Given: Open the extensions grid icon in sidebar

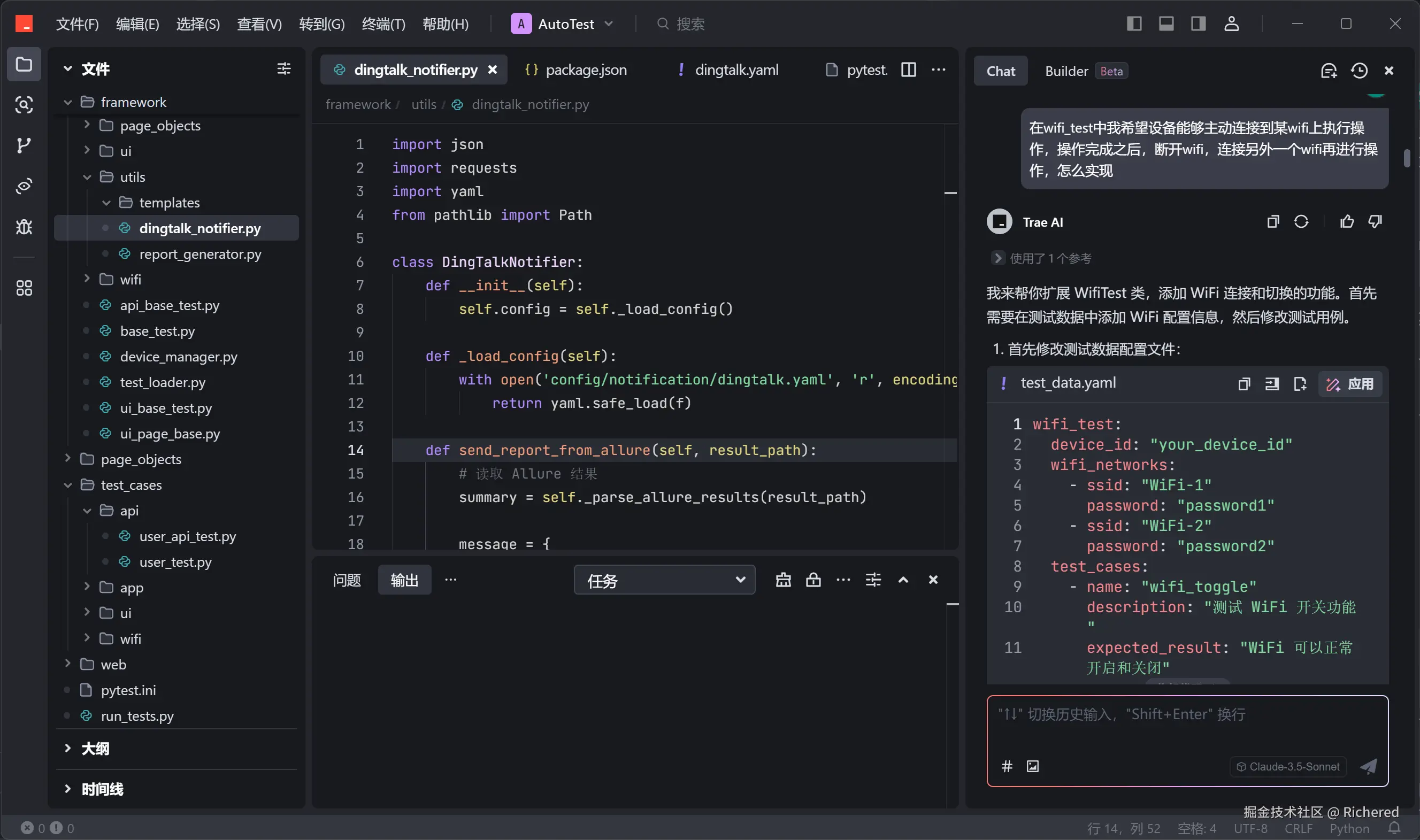Looking at the screenshot, I should 23,288.
